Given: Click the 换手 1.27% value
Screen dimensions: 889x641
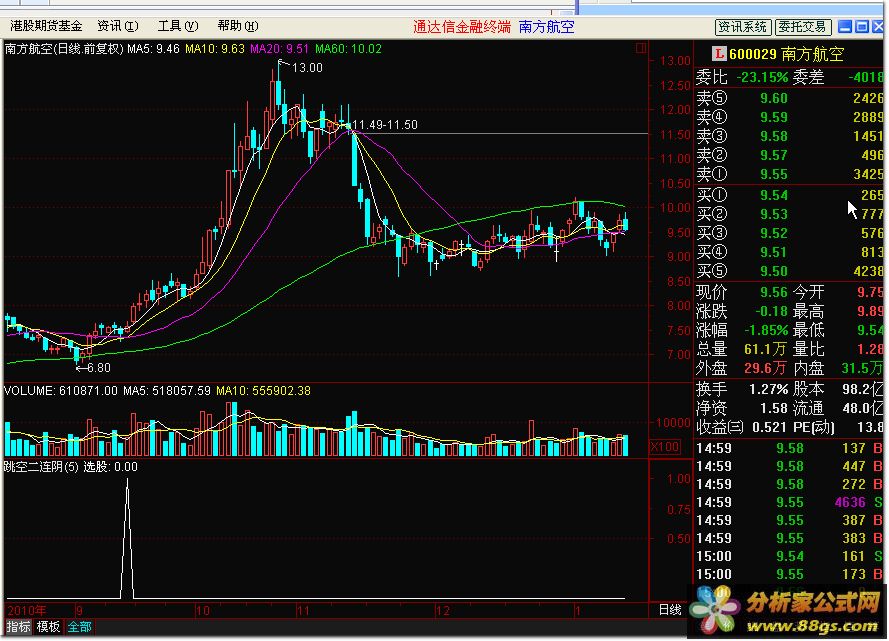Looking at the screenshot, I should pyautogui.click(x=768, y=389).
